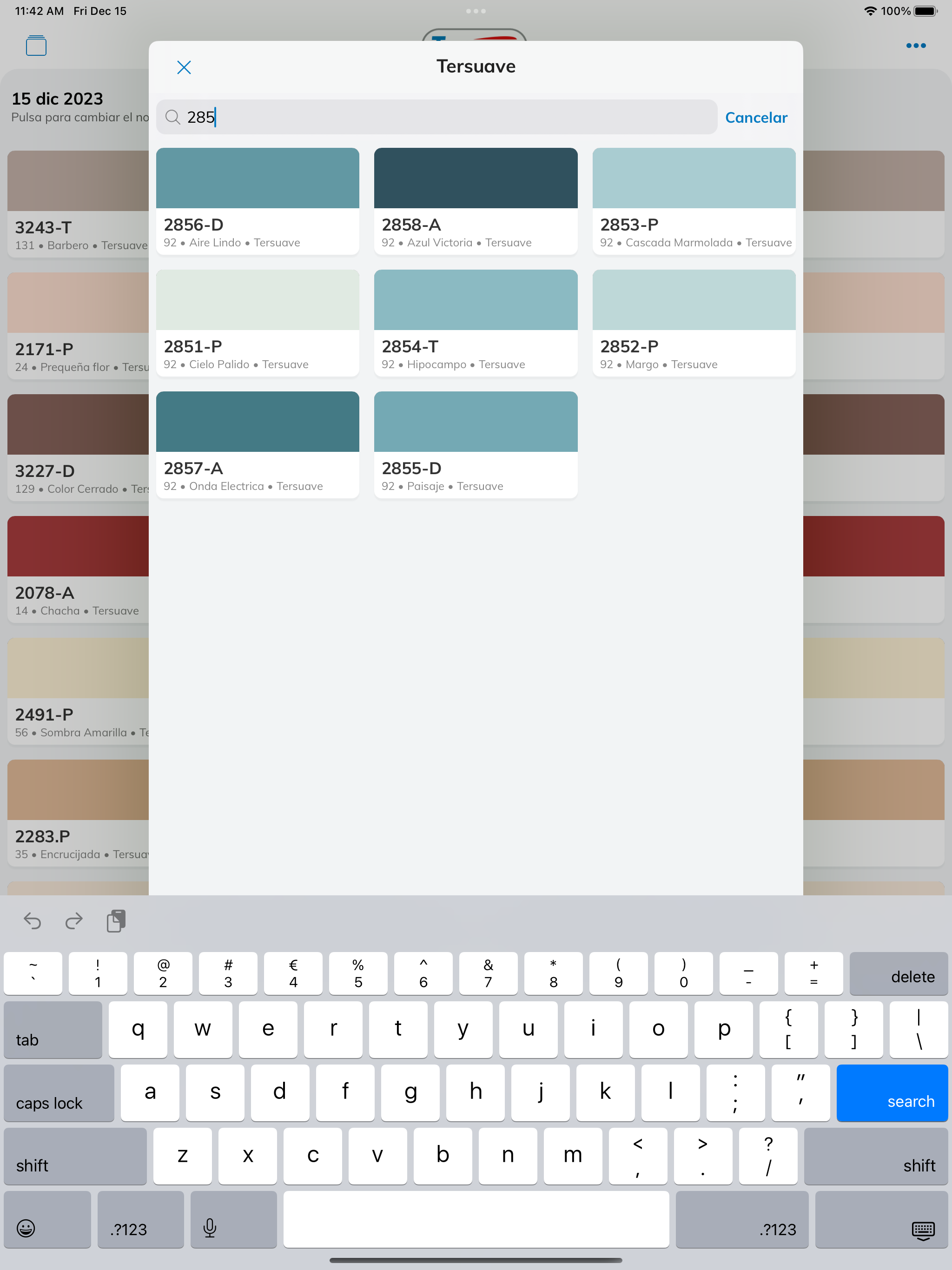Screen dimensions: 952x1270
Task: Tap the battery status icon
Action: pos(926,11)
